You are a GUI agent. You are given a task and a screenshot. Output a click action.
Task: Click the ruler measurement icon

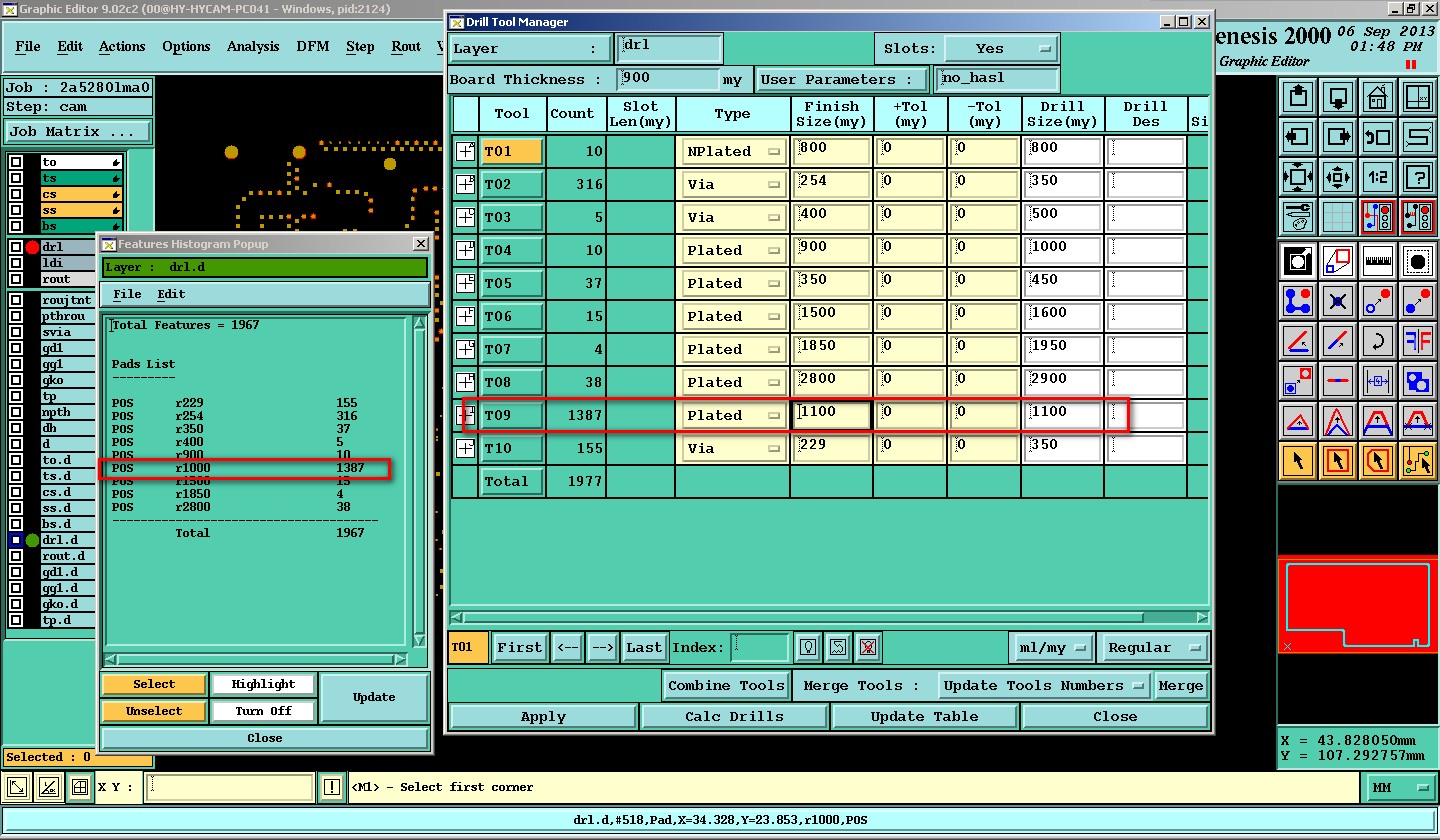pos(1378,261)
